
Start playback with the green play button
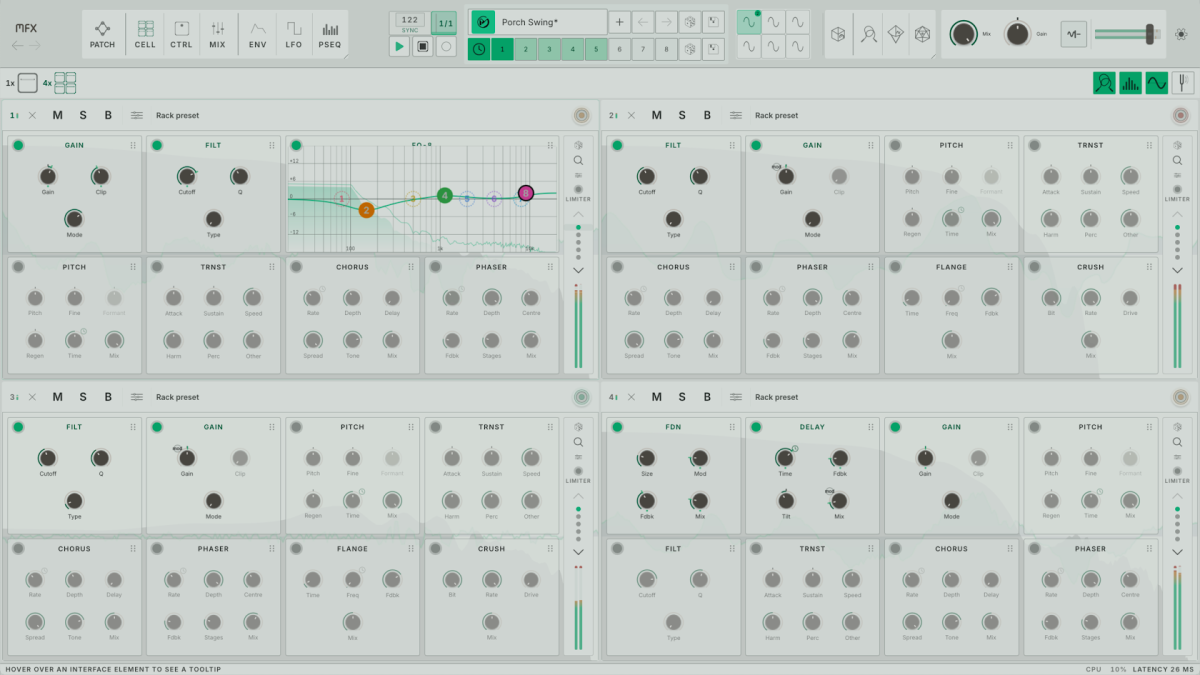pyautogui.click(x=400, y=47)
